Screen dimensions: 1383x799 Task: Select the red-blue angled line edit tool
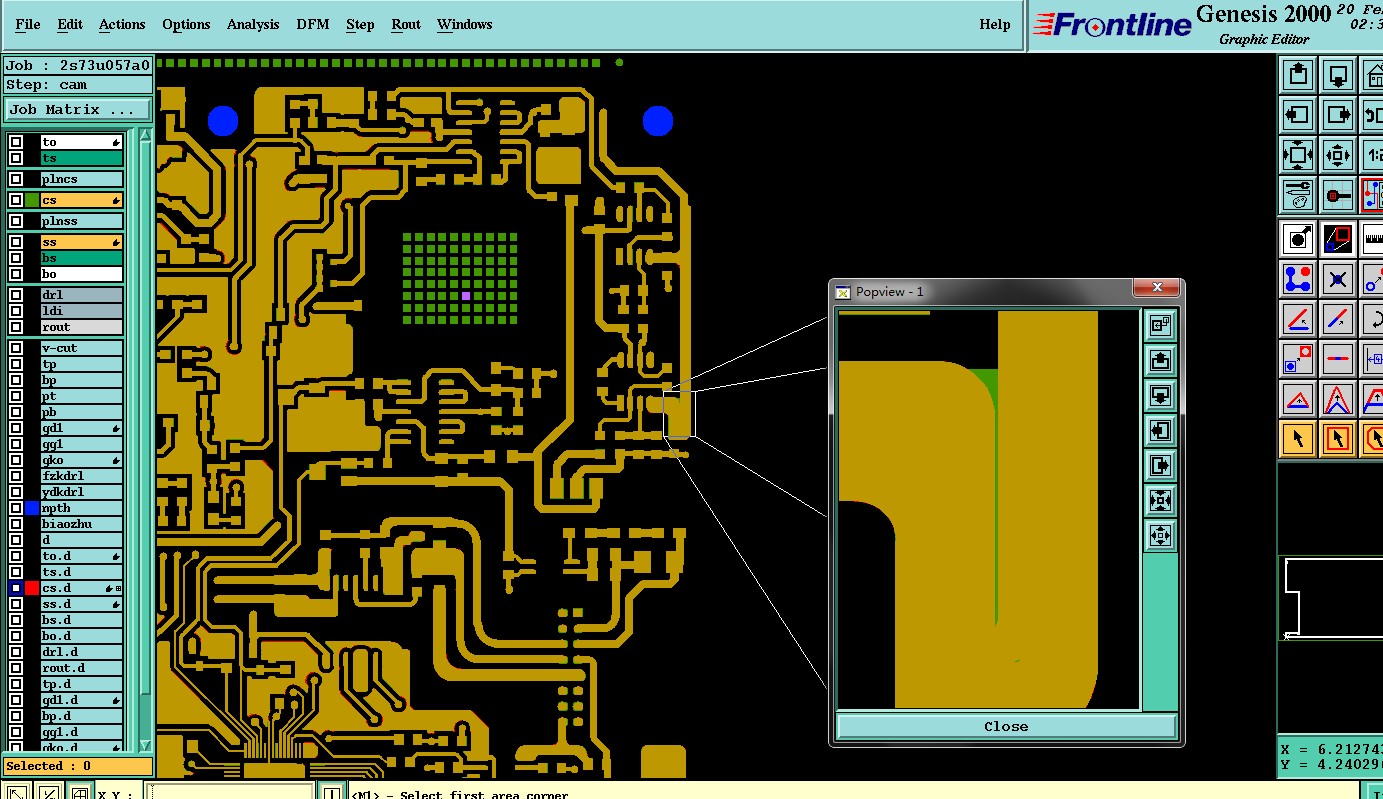(1298, 319)
